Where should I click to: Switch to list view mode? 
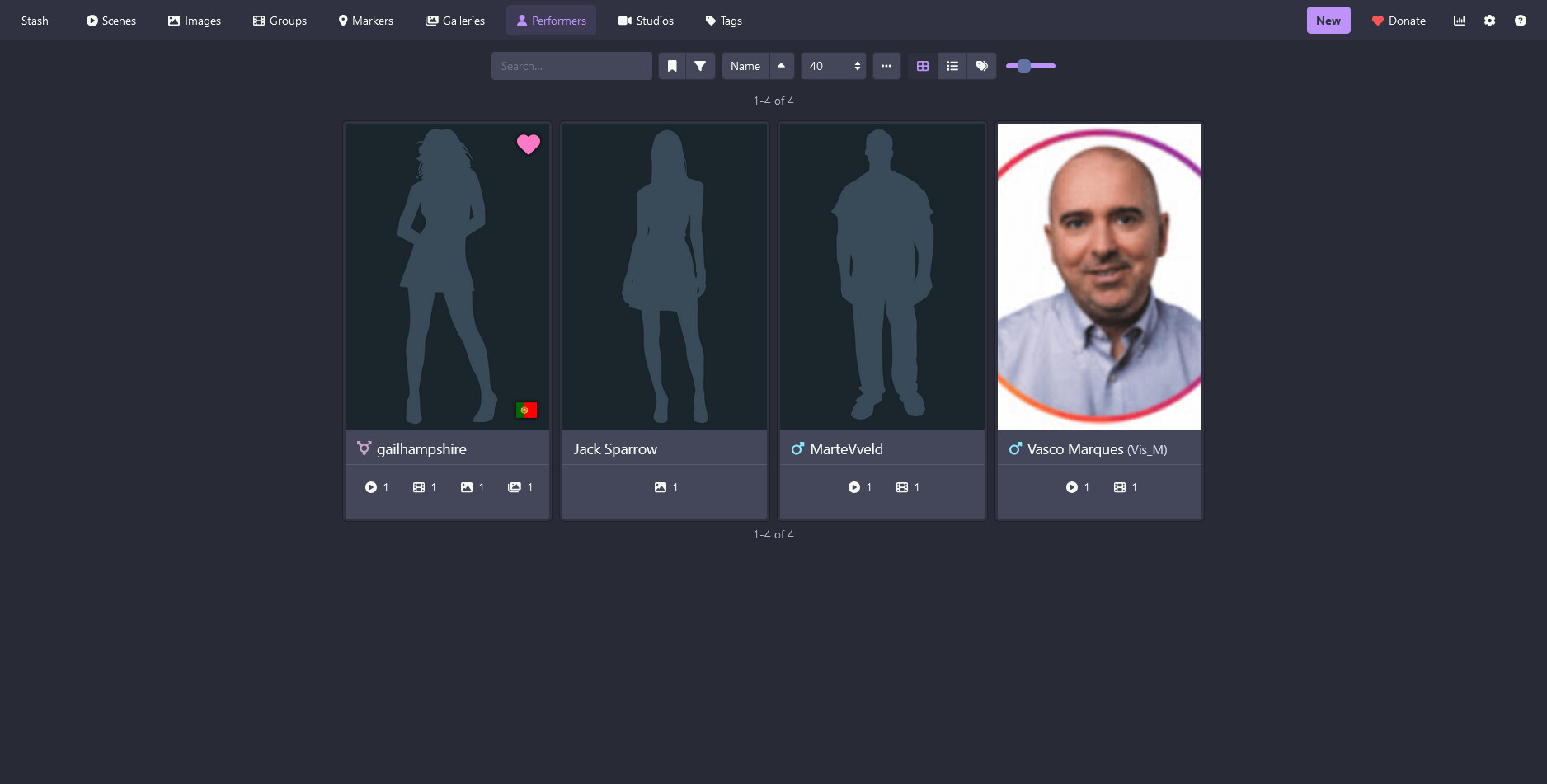[x=952, y=66]
